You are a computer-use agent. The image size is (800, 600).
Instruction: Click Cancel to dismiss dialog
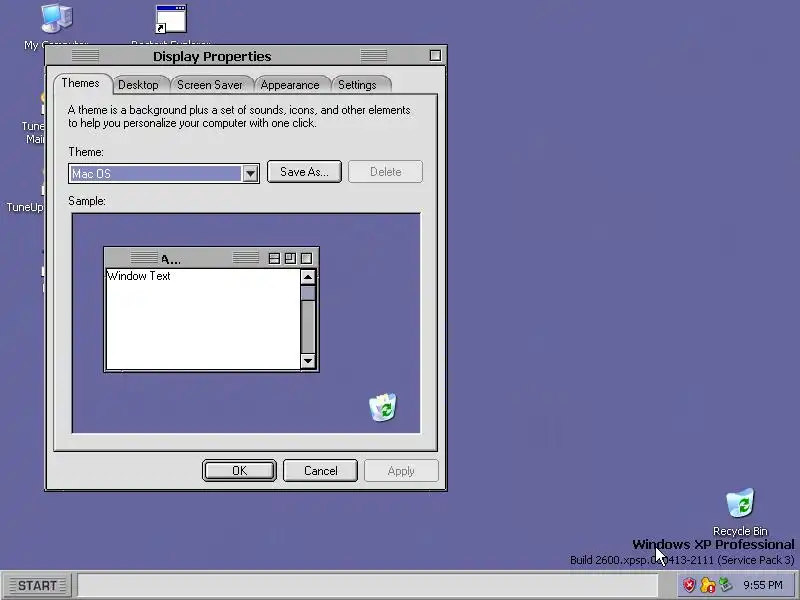(x=320, y=471)
